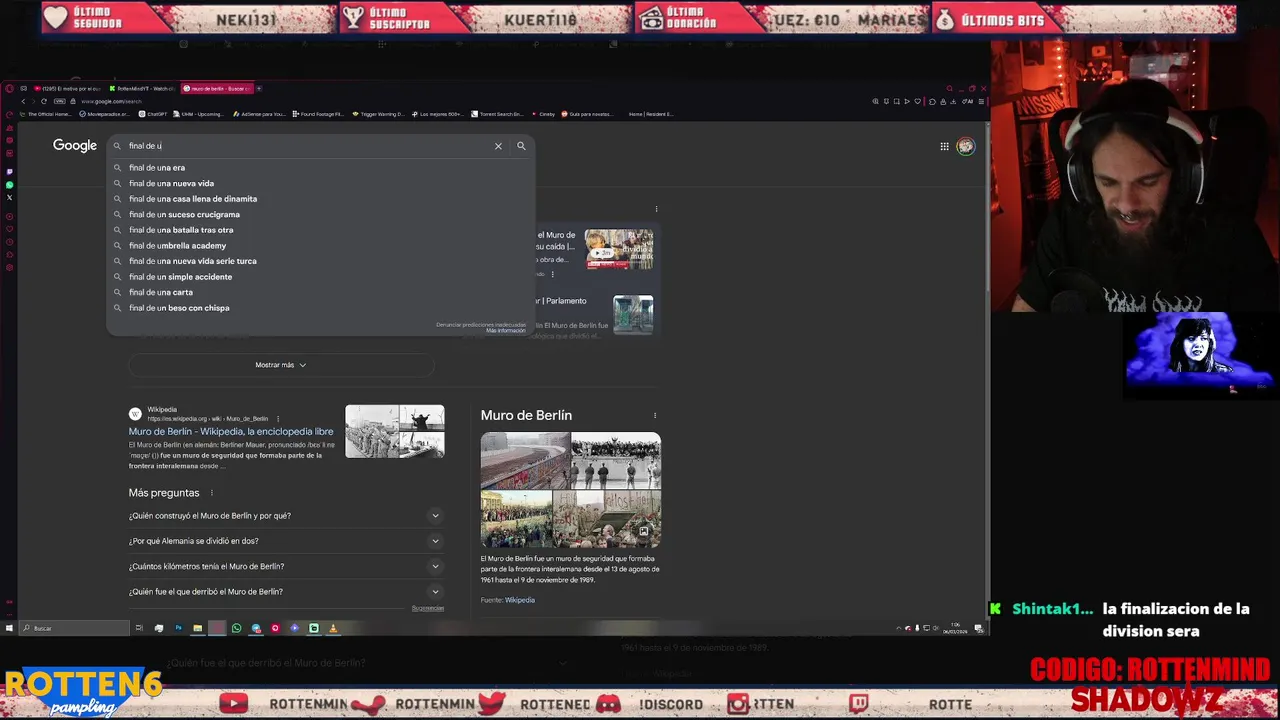Open Wikipedia link 'Muro de Berlín - Wikipedia'
This screenshot has width=1280, height=720.
(x=231, y=432)
